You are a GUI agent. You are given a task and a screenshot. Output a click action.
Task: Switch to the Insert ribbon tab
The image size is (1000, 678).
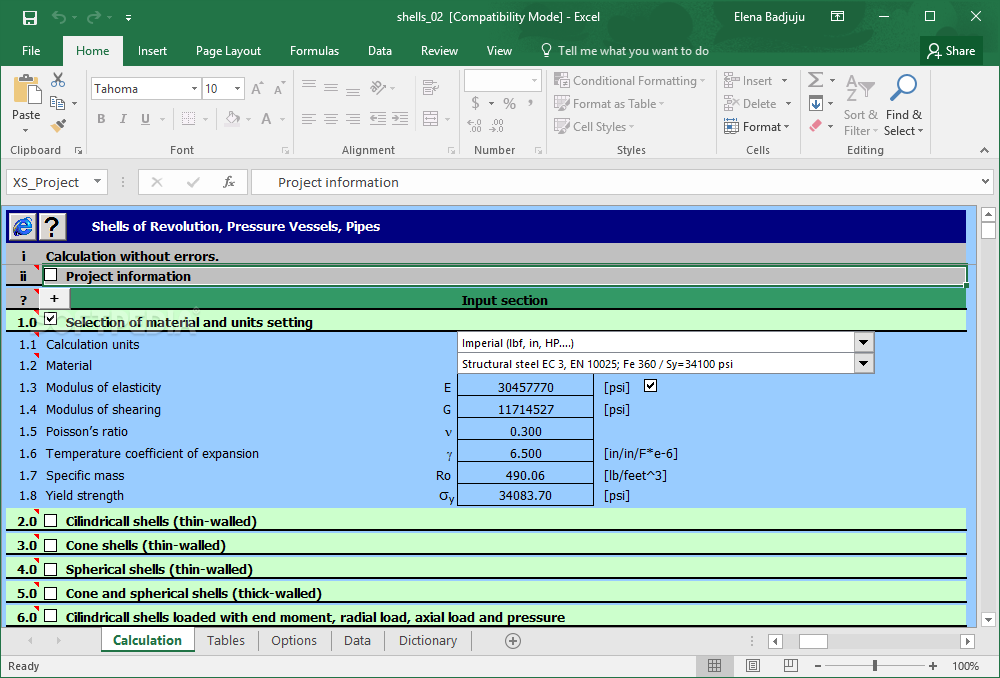tap(152, 51)
